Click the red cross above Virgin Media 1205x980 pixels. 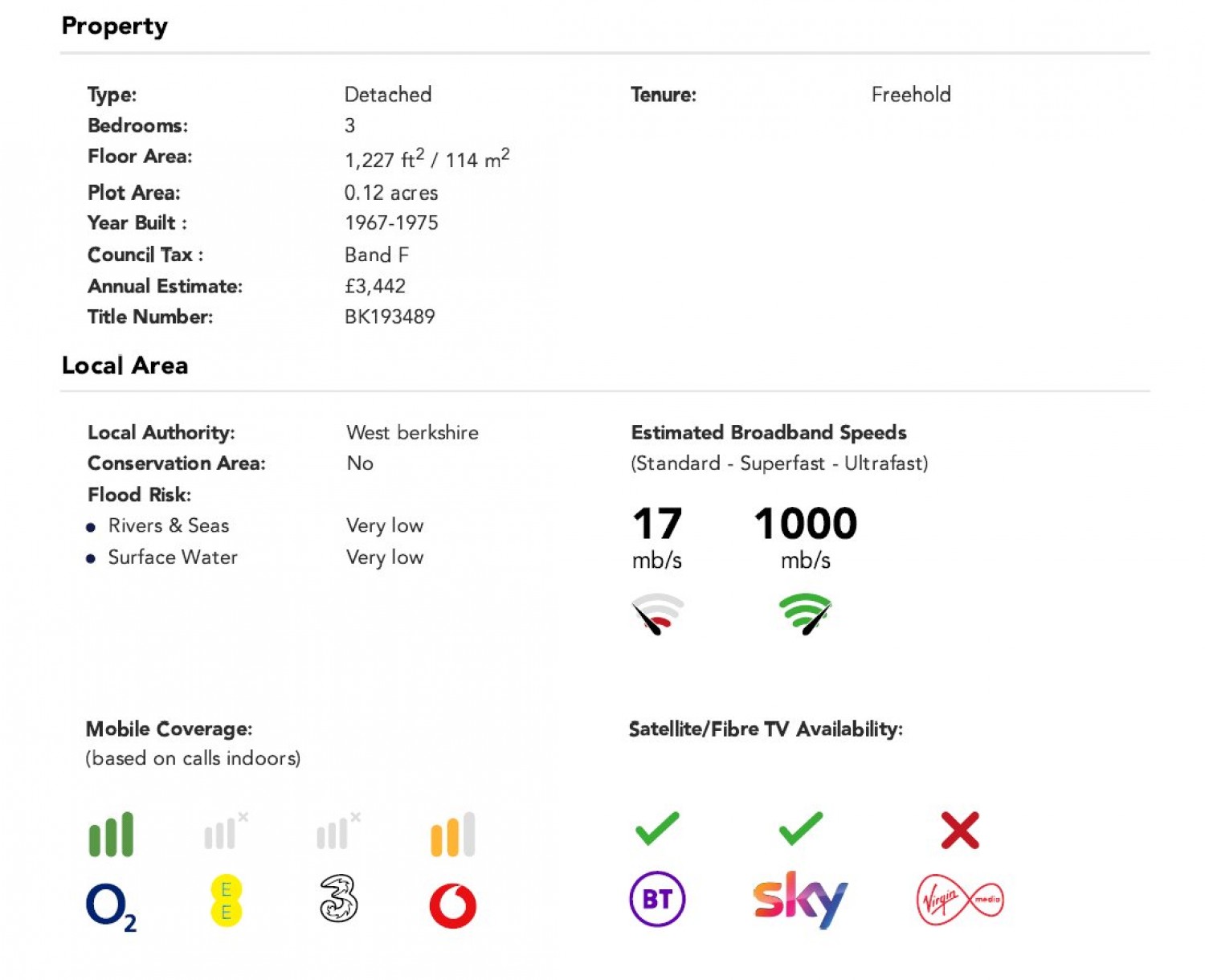[960, 830]
